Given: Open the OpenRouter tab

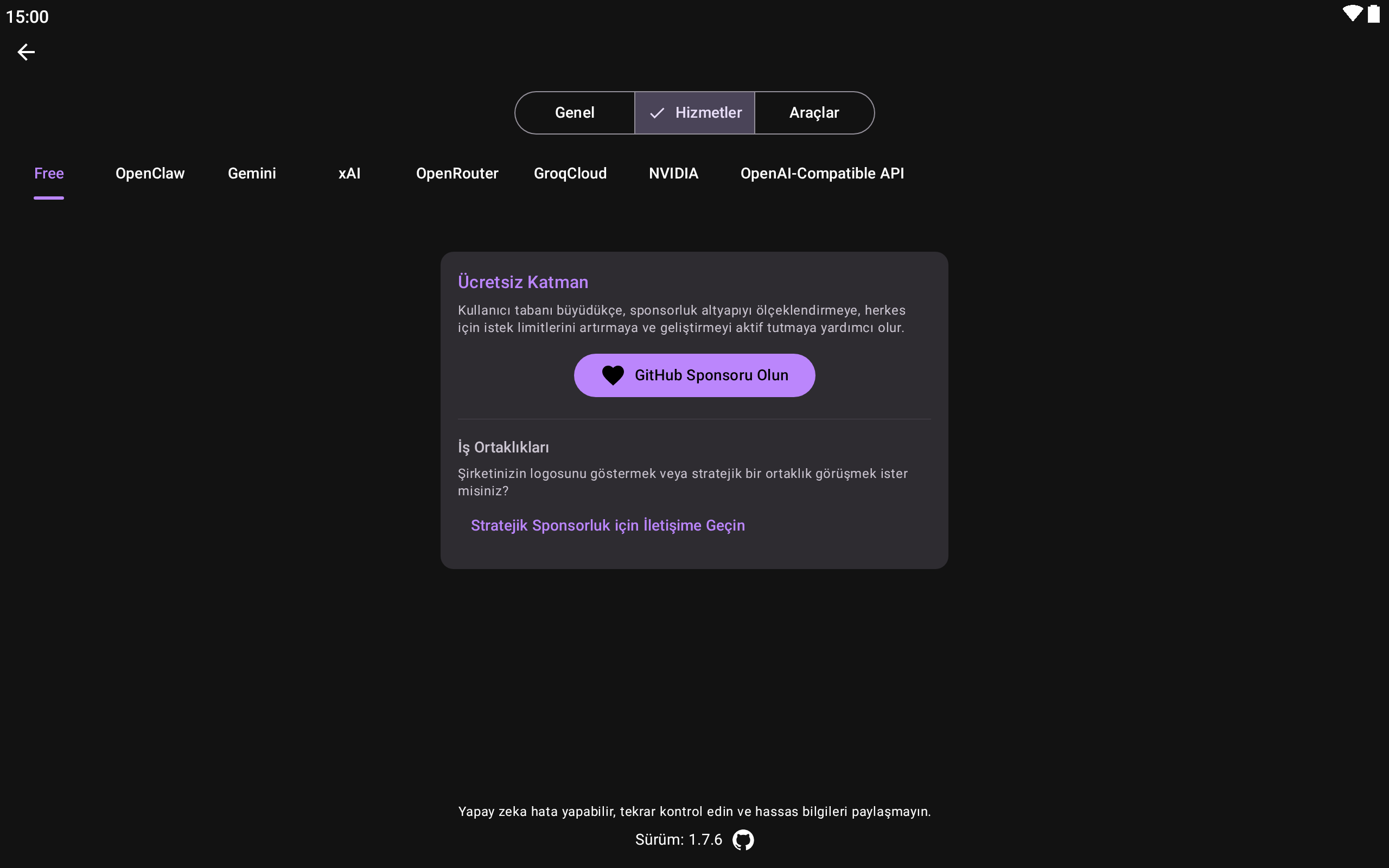Looking at the screenshot, I should pyautogui.click(x=457, y=174).
